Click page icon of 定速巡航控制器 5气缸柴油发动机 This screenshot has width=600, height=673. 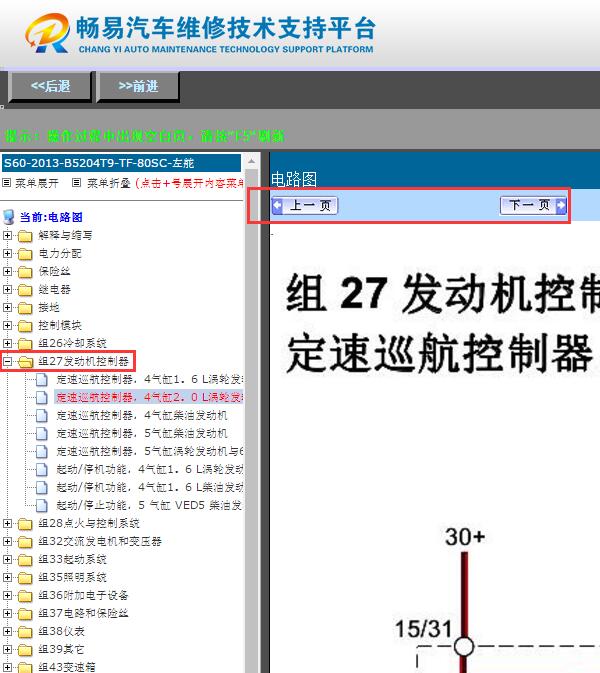point(42,434)
